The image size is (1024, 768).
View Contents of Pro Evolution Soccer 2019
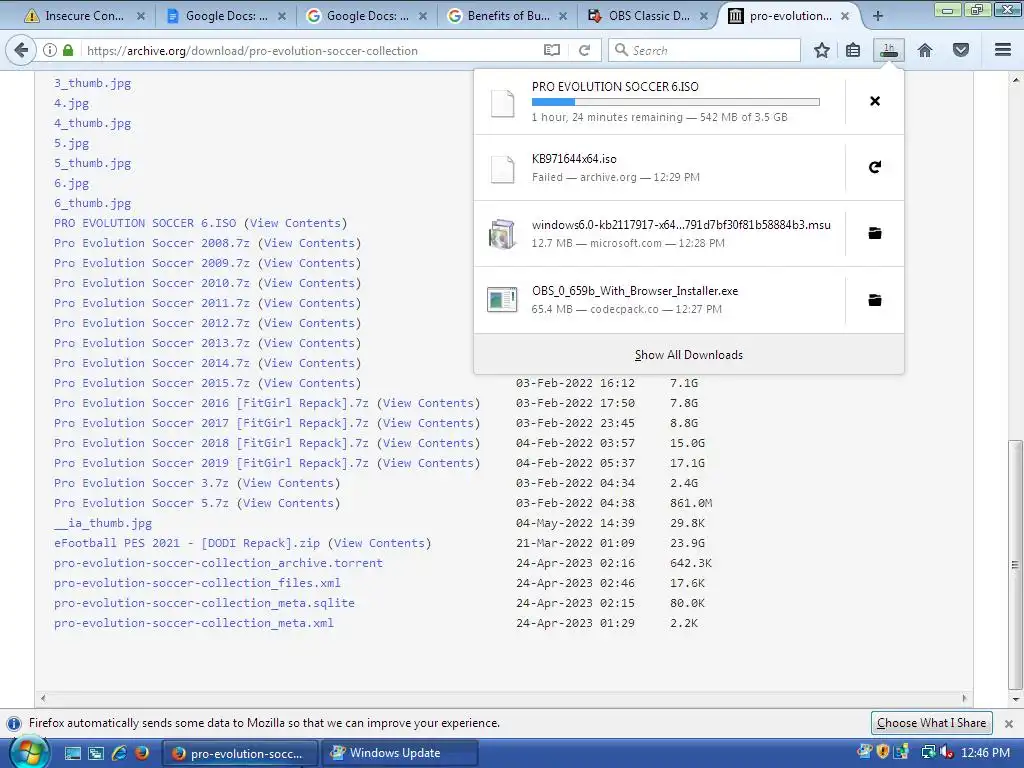pos(428,463)
